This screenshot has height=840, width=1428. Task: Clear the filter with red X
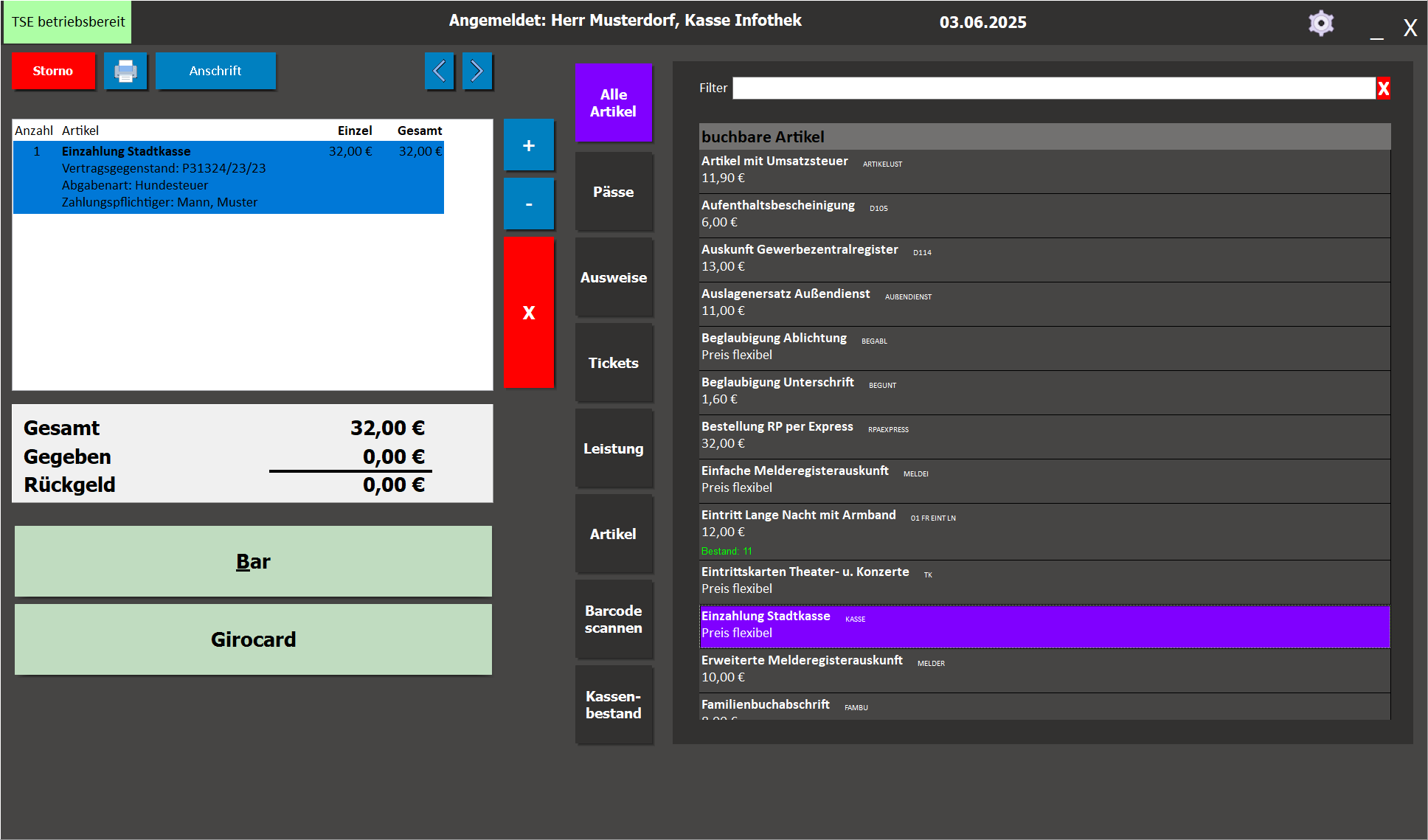point(1384,88)
